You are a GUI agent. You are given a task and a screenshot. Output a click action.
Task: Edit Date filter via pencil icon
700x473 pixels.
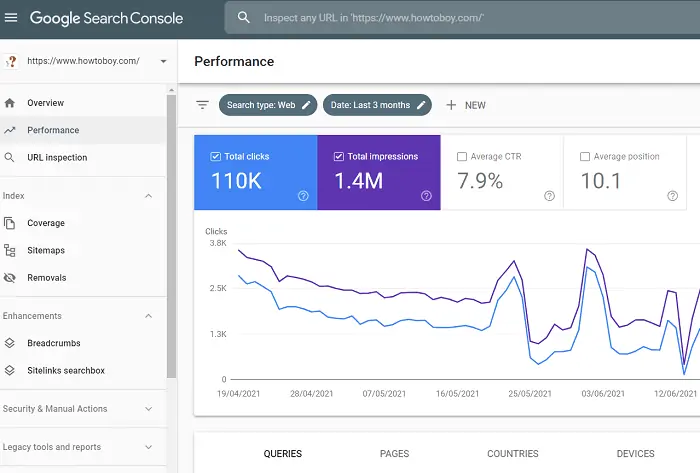tap(421, 105)
